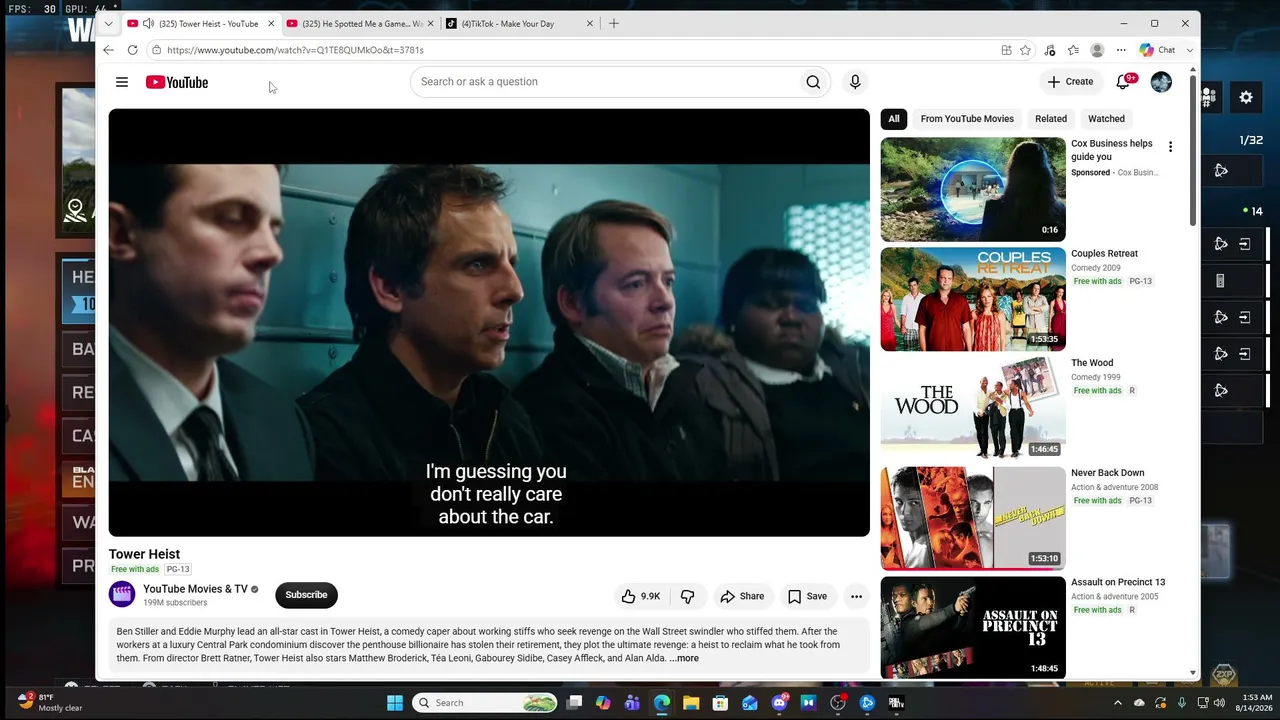
Task: Switch to the Tower Heist YouTube tab
Action: tap(201, 23)
